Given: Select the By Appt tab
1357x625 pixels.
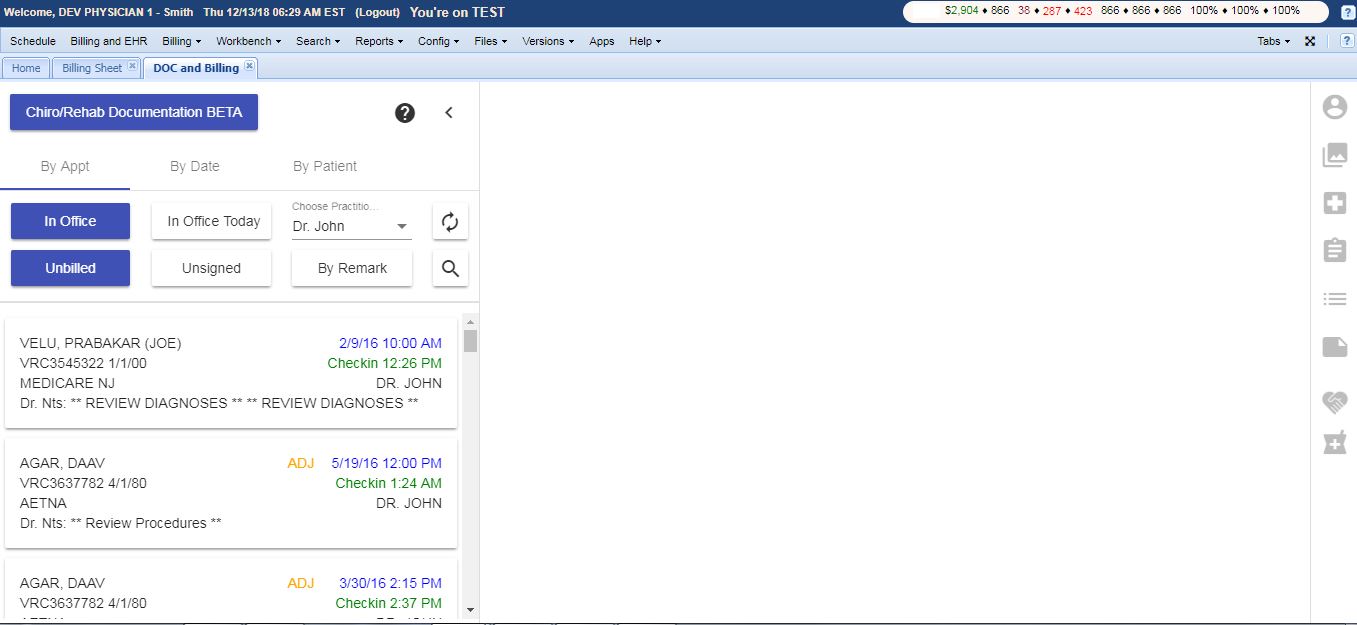Looking at the screenshot, I should pos(65,166).
